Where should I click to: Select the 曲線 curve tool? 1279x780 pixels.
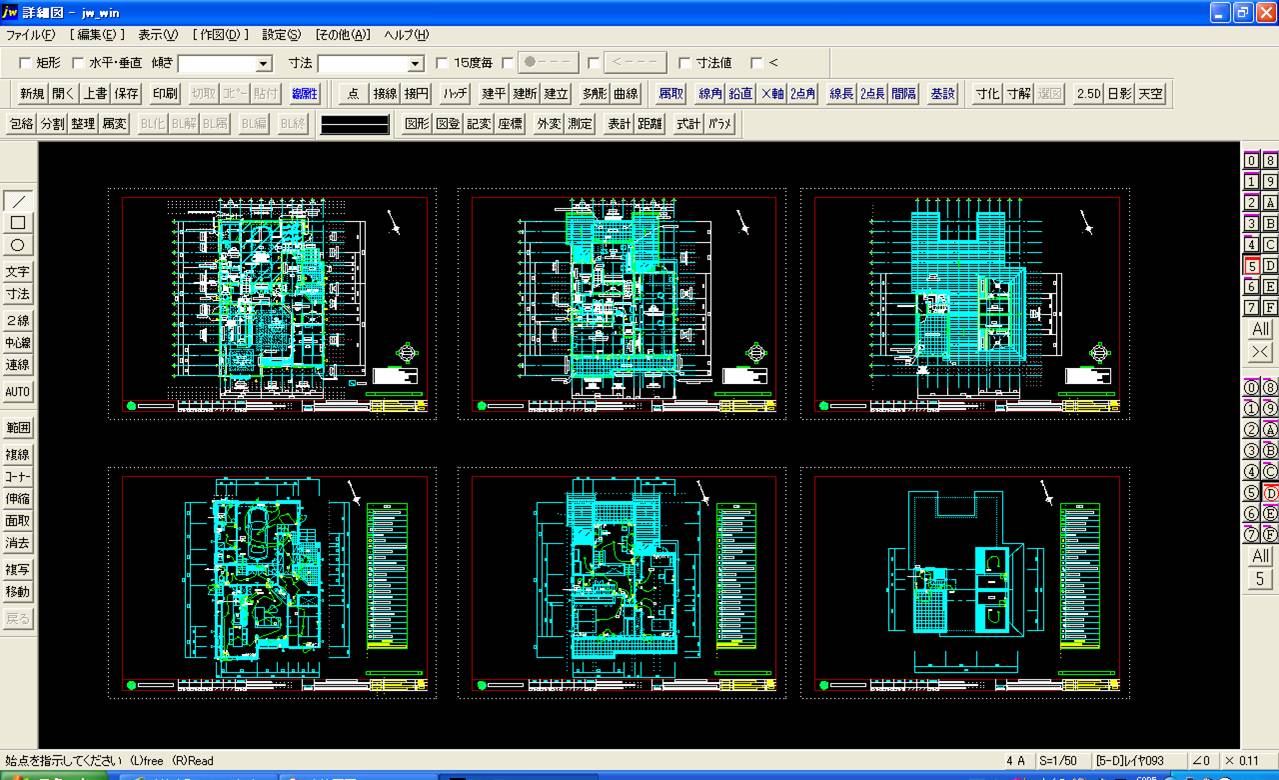click(x=625, y=94)
